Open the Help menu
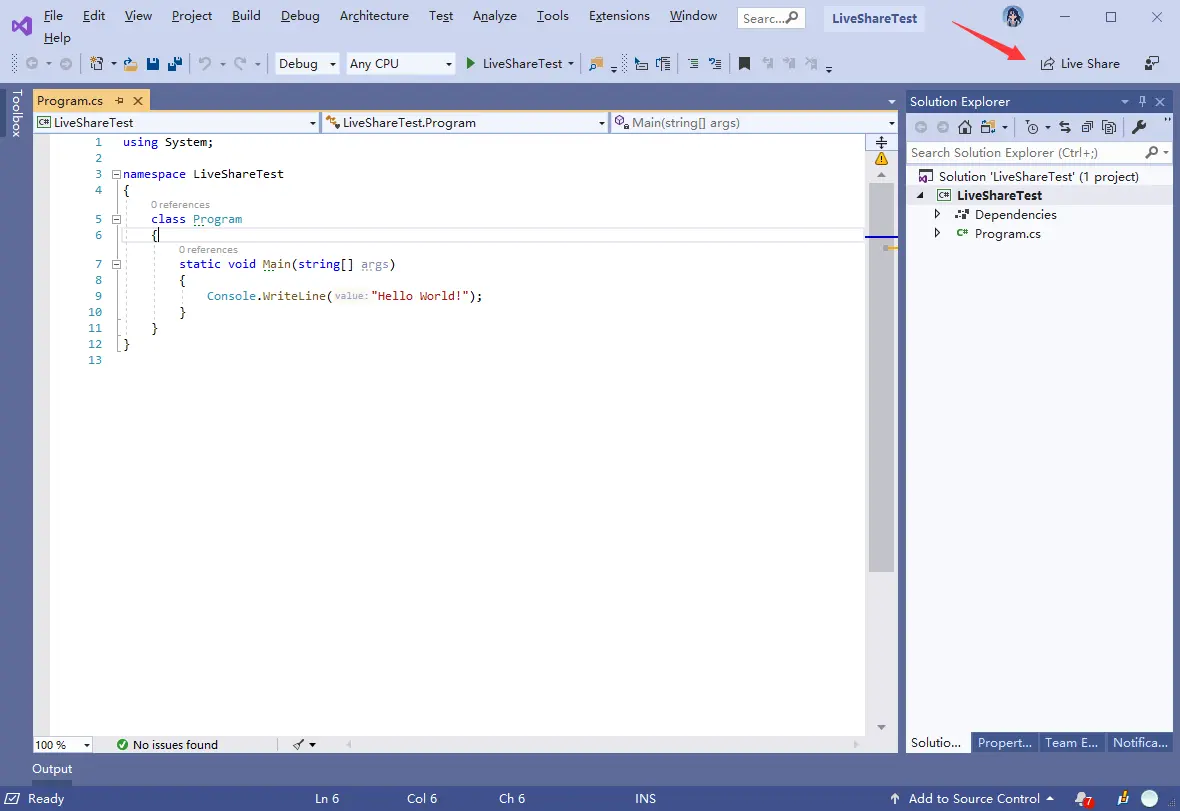This screenshot has width=1180, height=811. pos(57,38)
